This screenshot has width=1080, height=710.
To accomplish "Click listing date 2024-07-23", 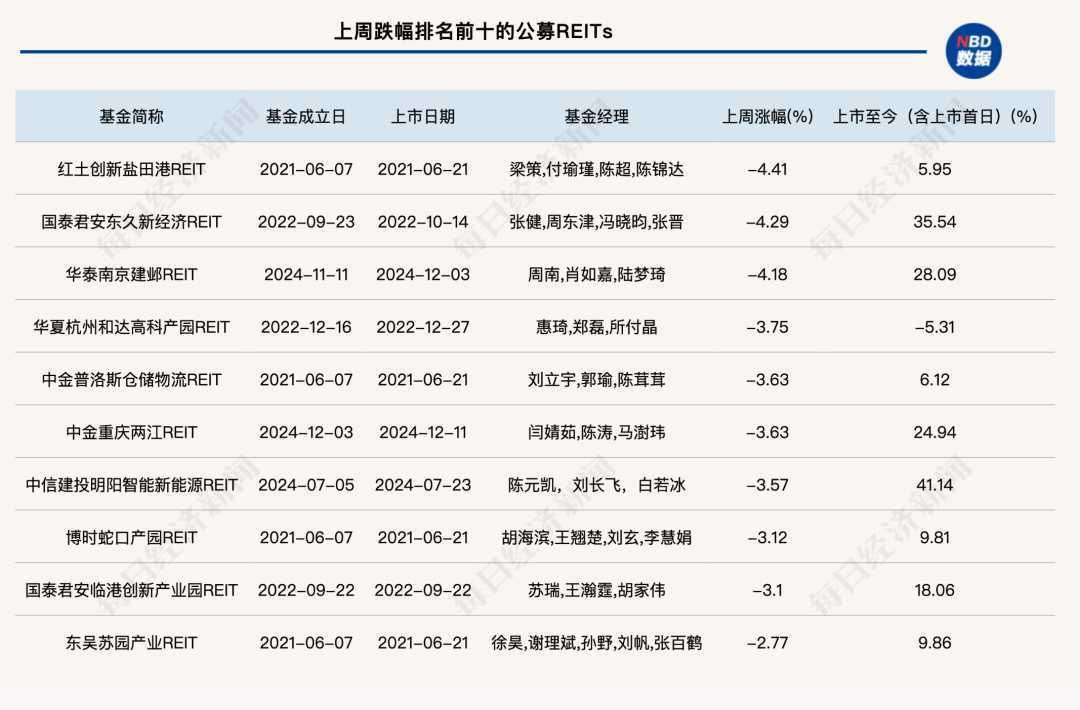I will click(x=423, y=485).
